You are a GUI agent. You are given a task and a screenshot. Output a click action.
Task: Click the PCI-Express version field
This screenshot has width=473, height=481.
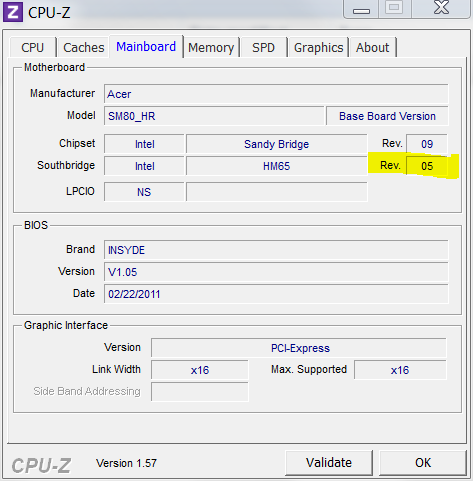coord(299,348)
